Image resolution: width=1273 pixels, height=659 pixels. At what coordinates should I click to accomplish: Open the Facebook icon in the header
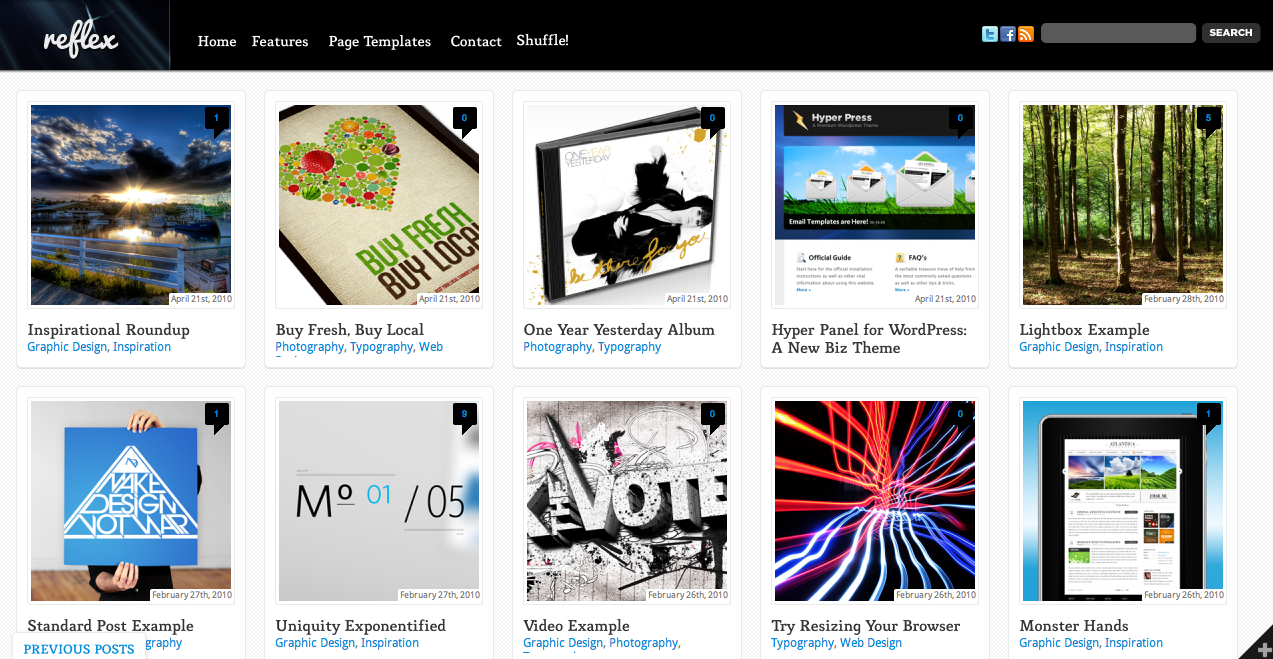click(x=1008, y=34)
